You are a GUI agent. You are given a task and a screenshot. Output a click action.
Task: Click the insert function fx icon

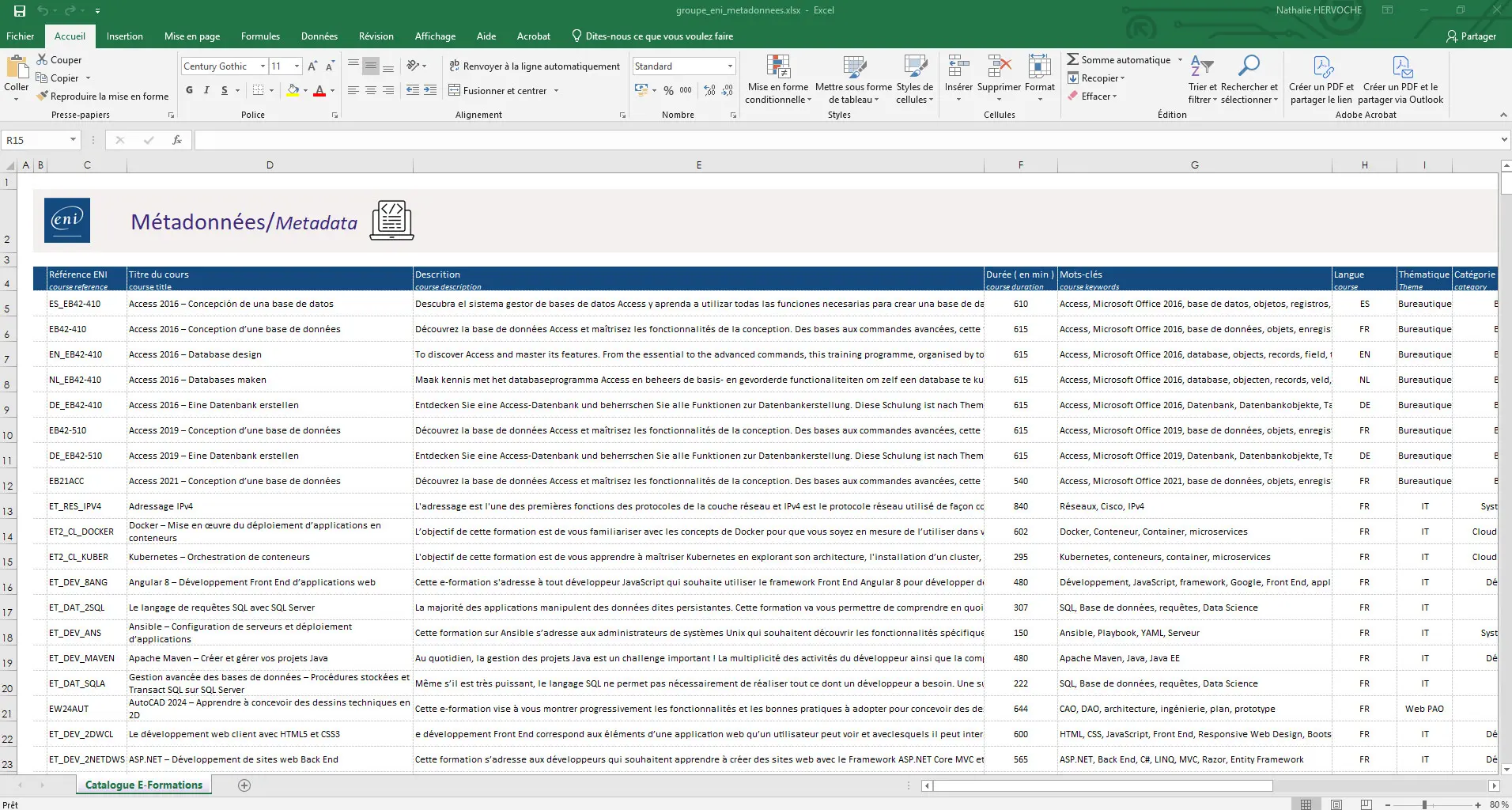[177, 140]
